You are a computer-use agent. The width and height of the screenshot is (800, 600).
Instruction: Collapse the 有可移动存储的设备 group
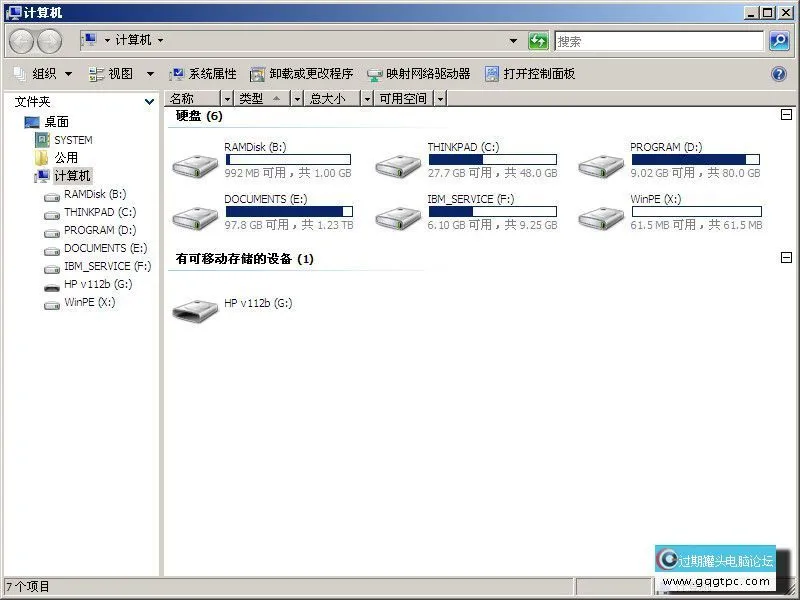tap(787, 257)
